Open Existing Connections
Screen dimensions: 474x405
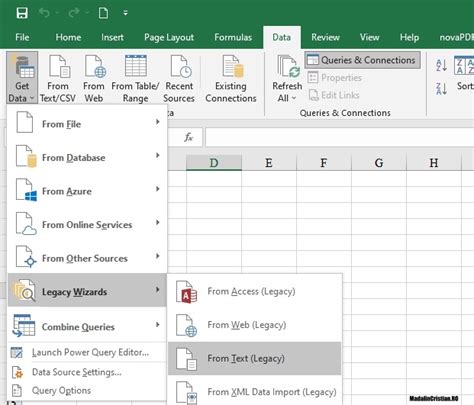click(x=231, y=78)
